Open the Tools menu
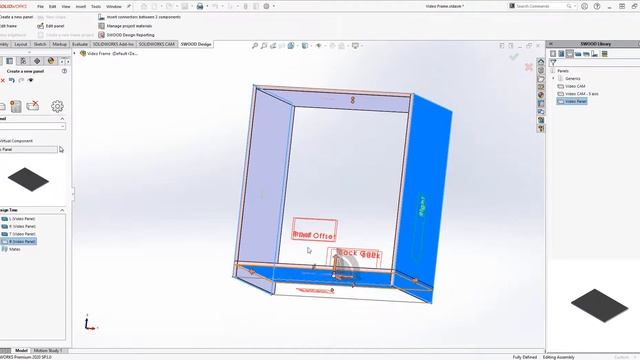This screenshot has width=640, height=360. 96,7
